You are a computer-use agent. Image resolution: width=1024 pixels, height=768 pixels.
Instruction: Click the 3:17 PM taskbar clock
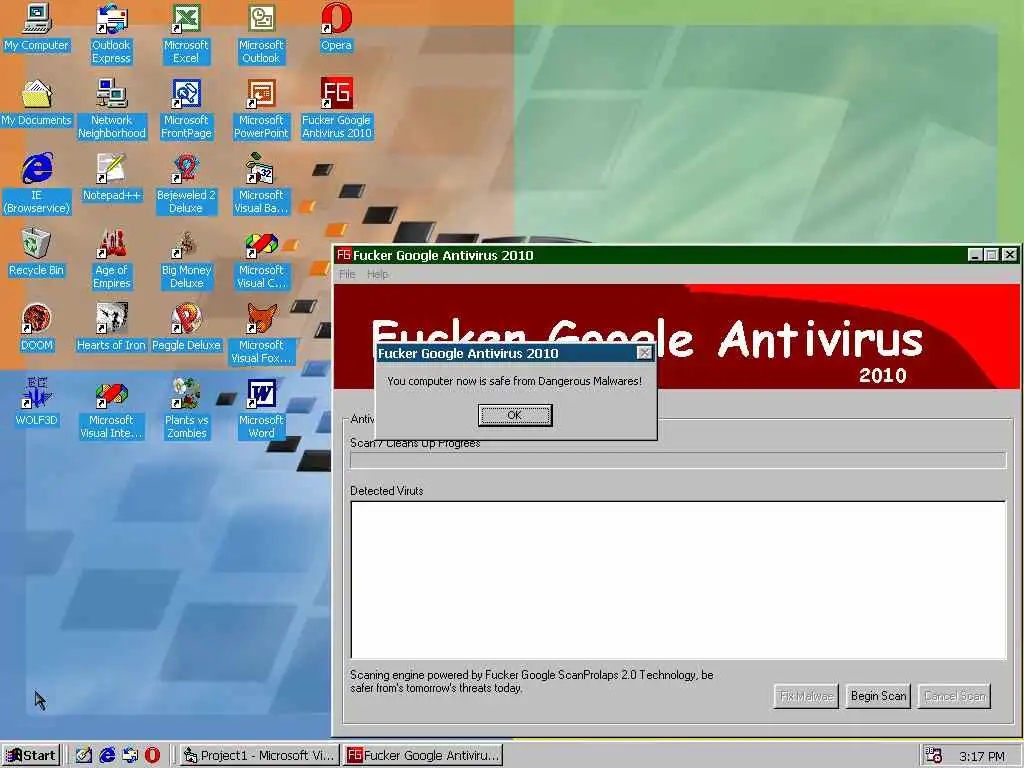tap(981, 757)
